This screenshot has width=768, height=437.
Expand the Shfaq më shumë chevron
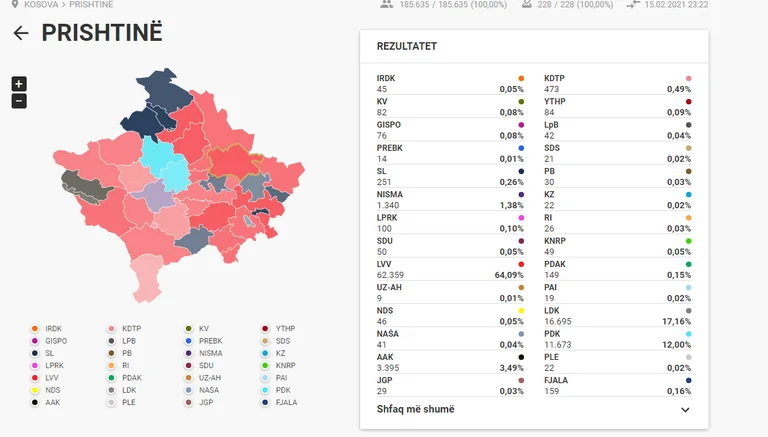(685, 410)
